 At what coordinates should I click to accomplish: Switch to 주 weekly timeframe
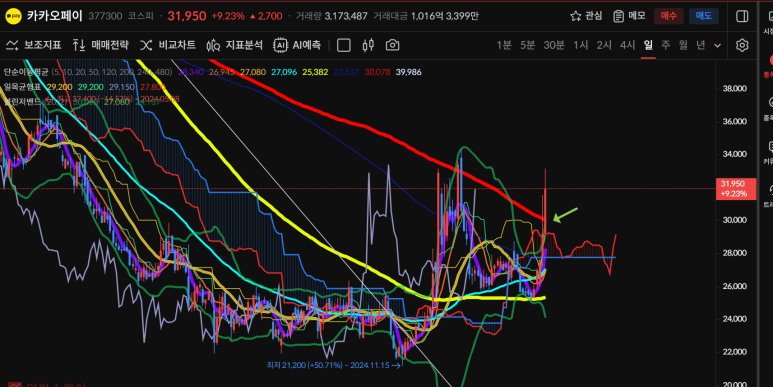[x=666, y=45]
